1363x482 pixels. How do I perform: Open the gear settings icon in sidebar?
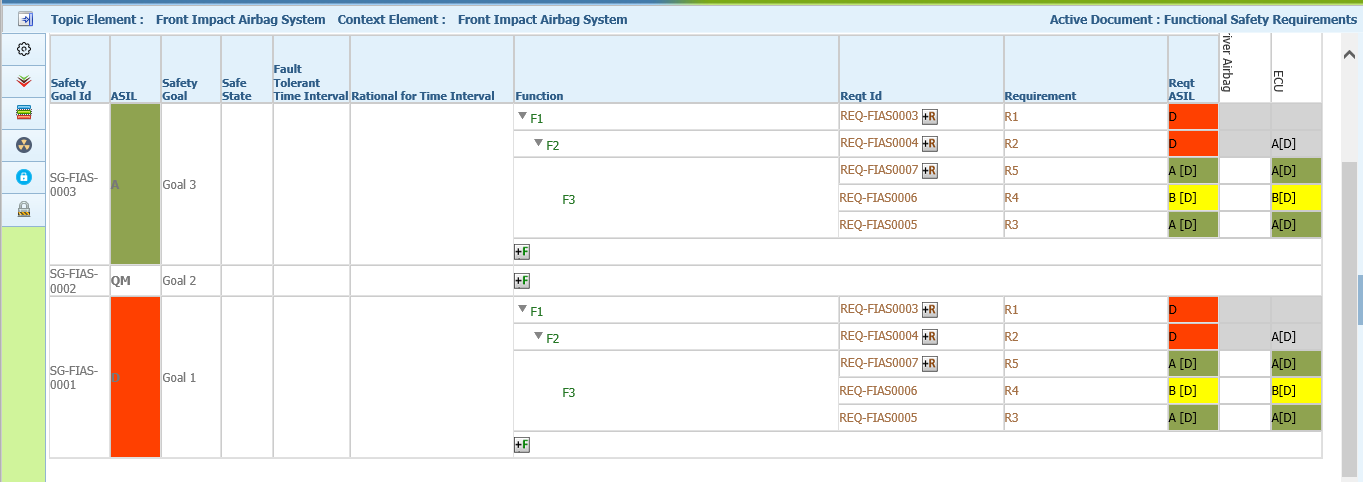point(24,49)
